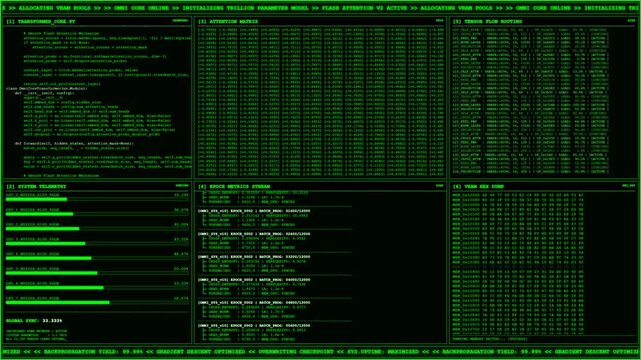Click the GPU 1 utilization bar

tap(97, 214)
